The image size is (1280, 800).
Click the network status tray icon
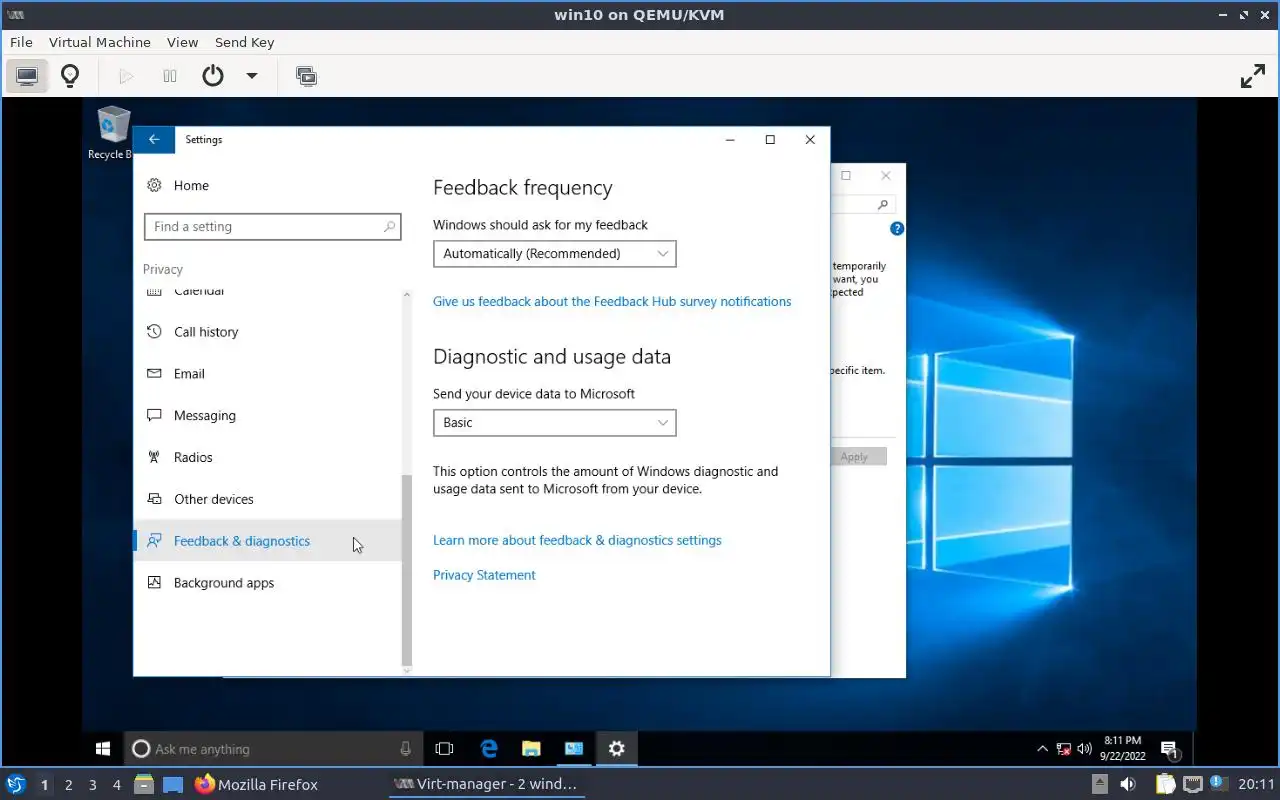pyautogui.click(x=1064, y=749)
